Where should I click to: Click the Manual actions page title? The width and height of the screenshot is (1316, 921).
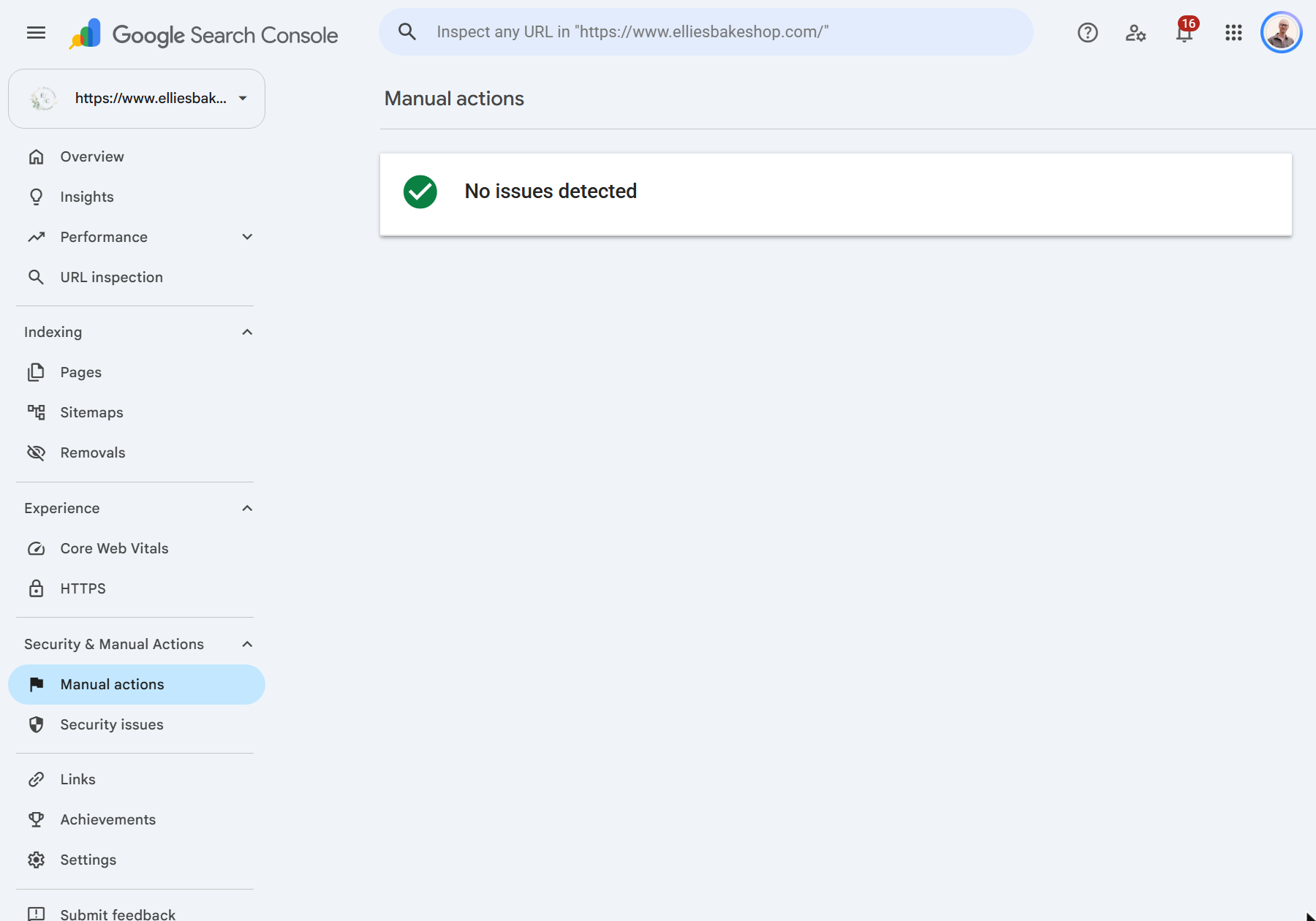pos(454,99)
